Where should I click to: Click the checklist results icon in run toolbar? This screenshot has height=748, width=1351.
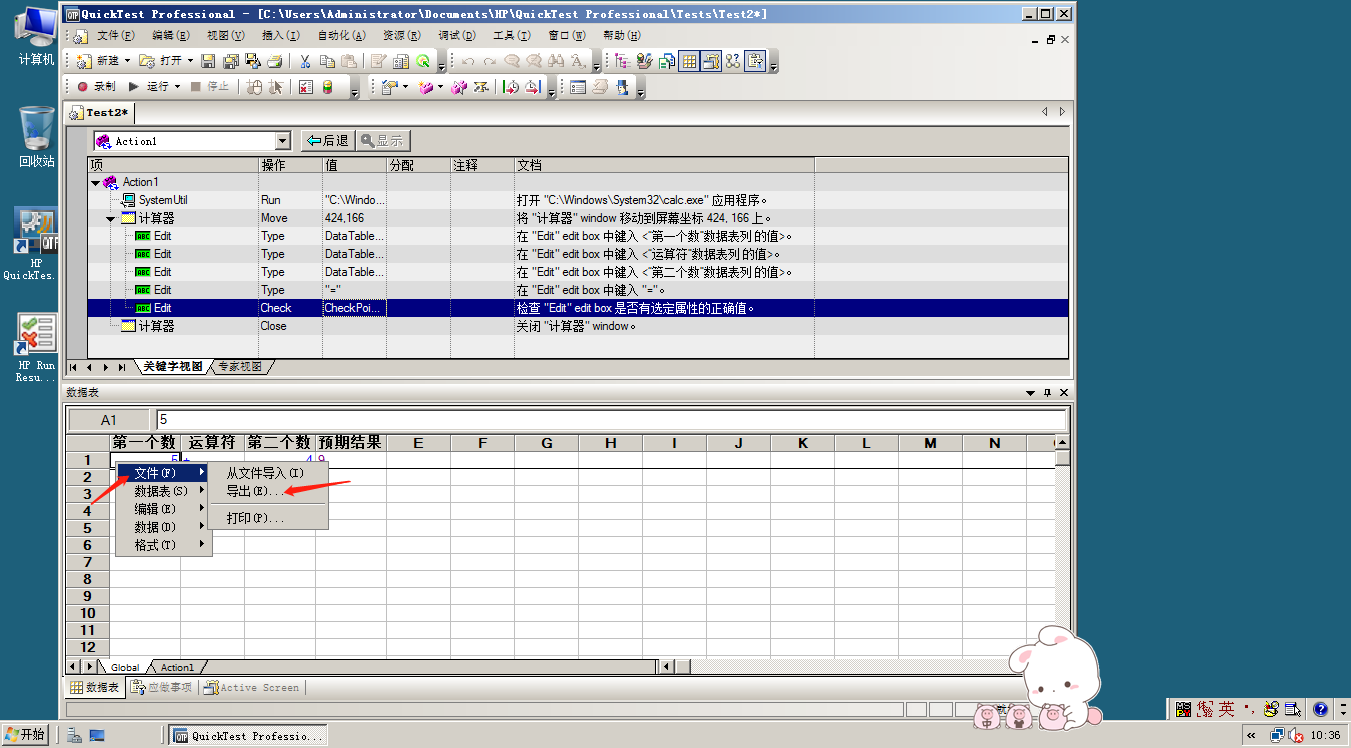click(306, 87)
